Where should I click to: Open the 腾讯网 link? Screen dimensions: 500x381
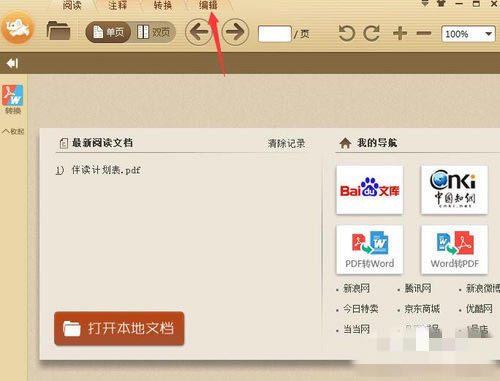click(418, 288)
